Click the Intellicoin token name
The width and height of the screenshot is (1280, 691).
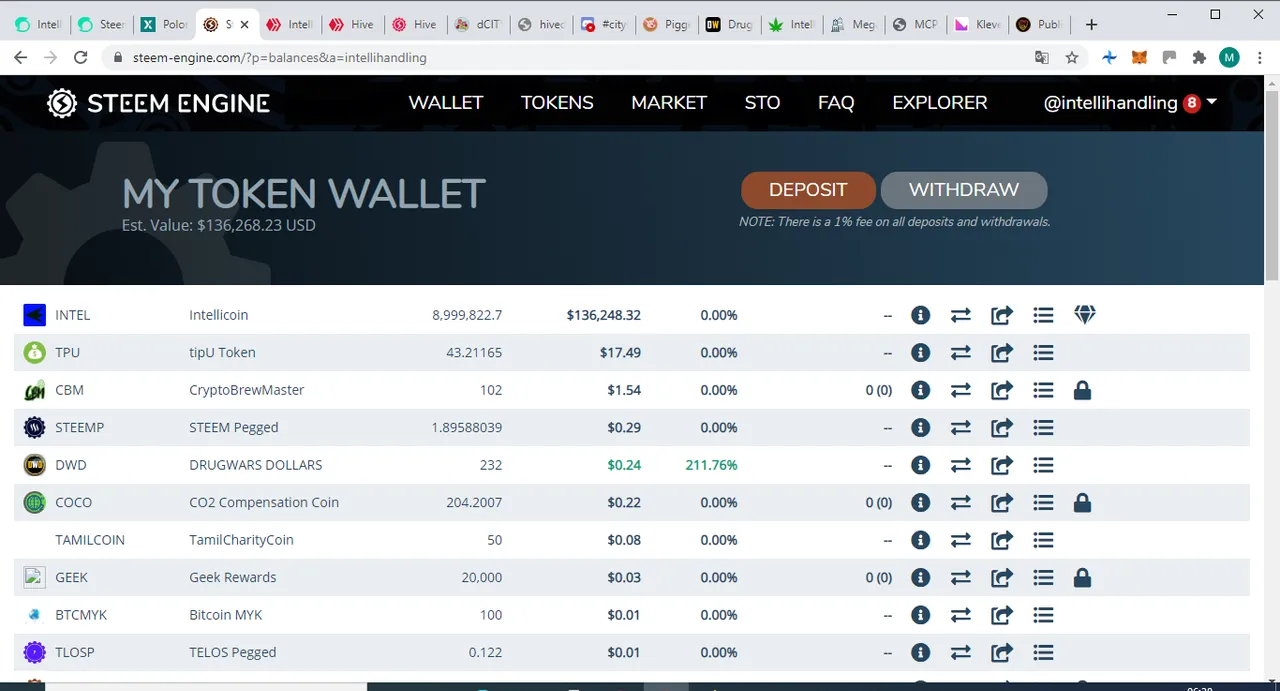tap(219, 315)
